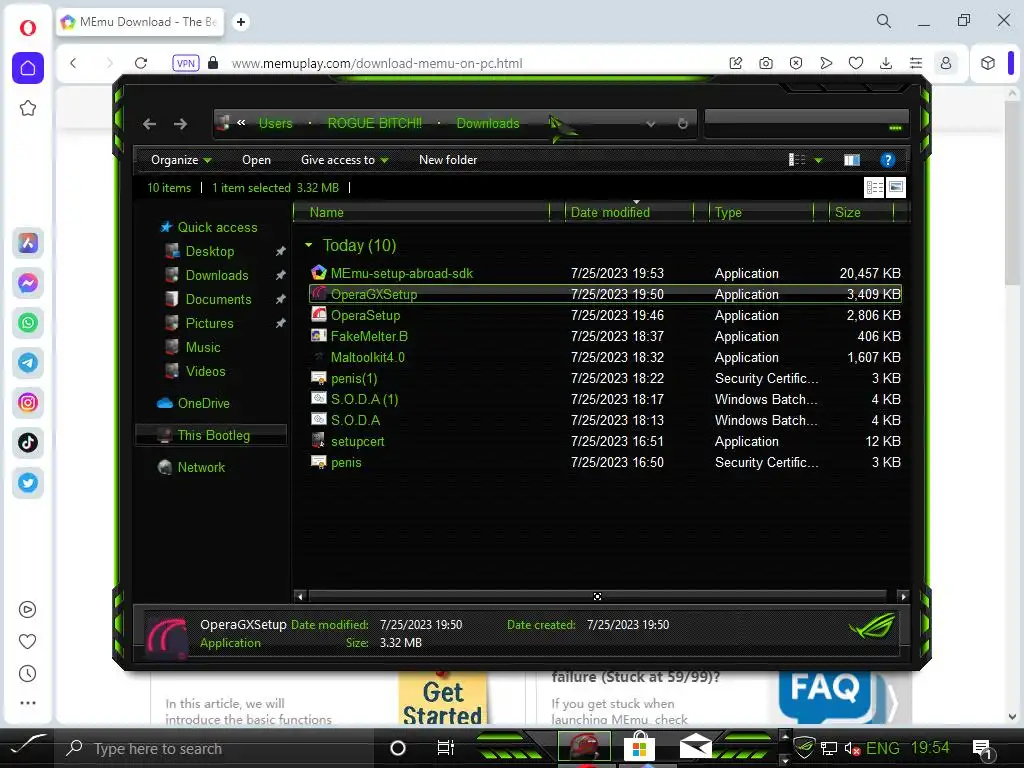Select MEmu Download browser tab

pos(140,22)
